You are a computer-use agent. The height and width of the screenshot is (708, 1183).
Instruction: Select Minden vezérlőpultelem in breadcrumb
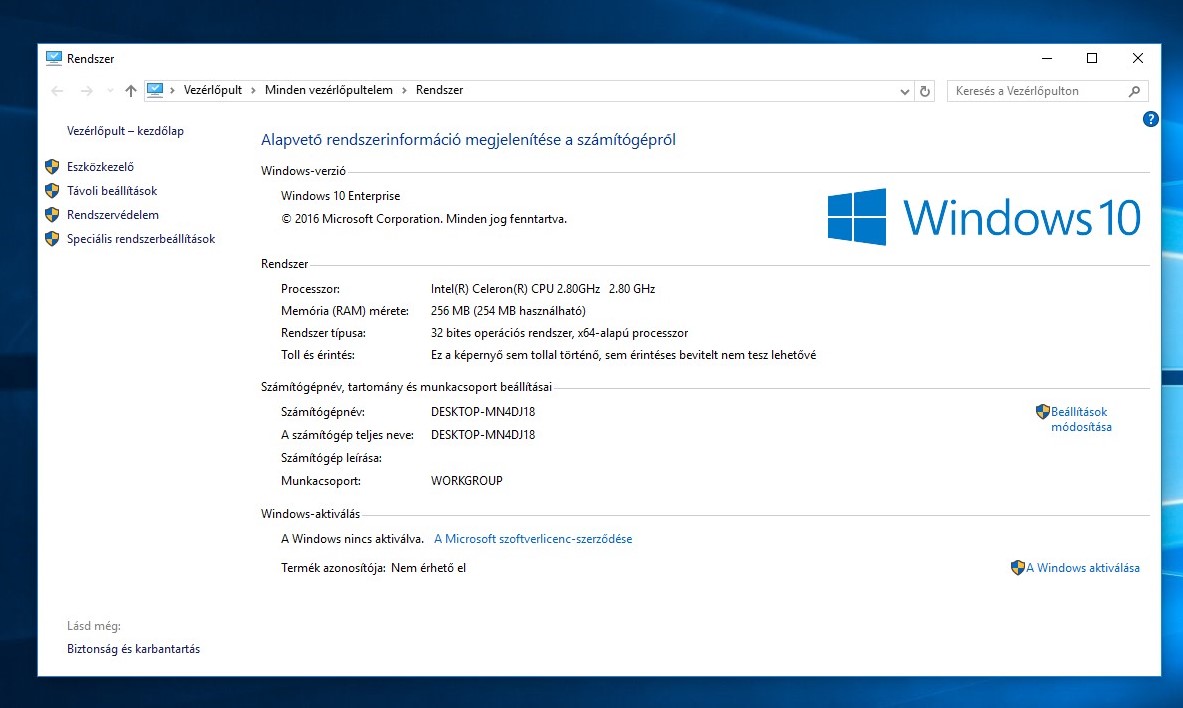328,90
